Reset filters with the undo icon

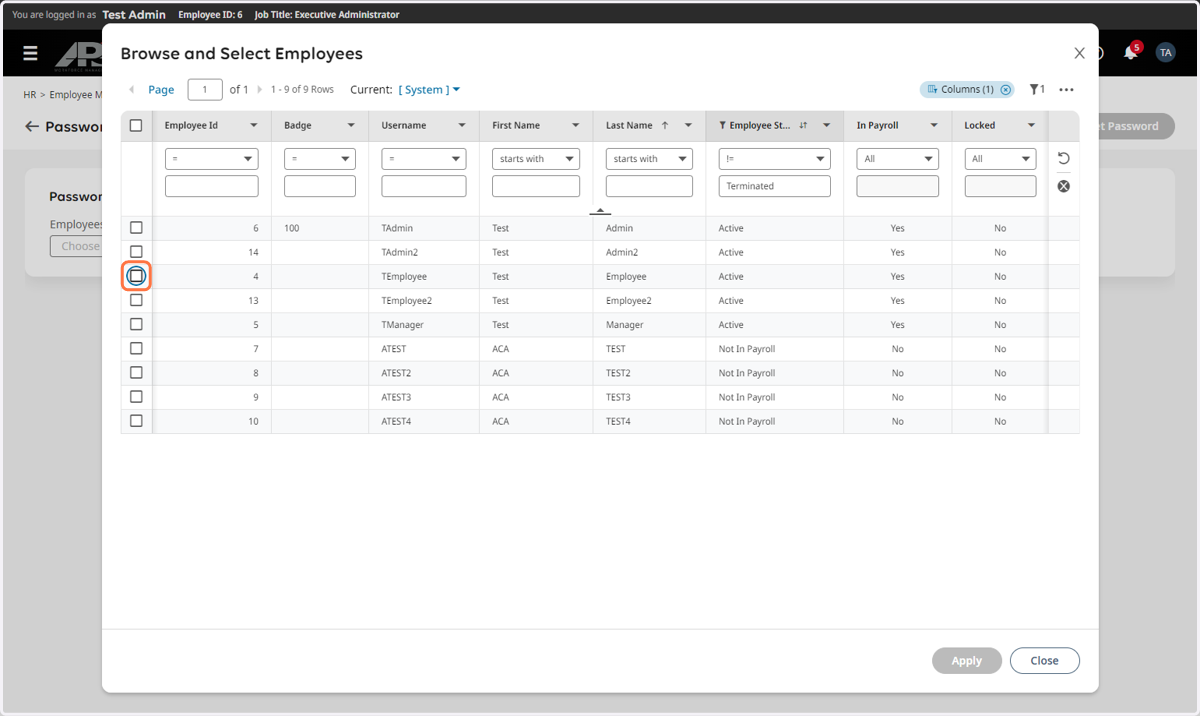pos(1064,159)
